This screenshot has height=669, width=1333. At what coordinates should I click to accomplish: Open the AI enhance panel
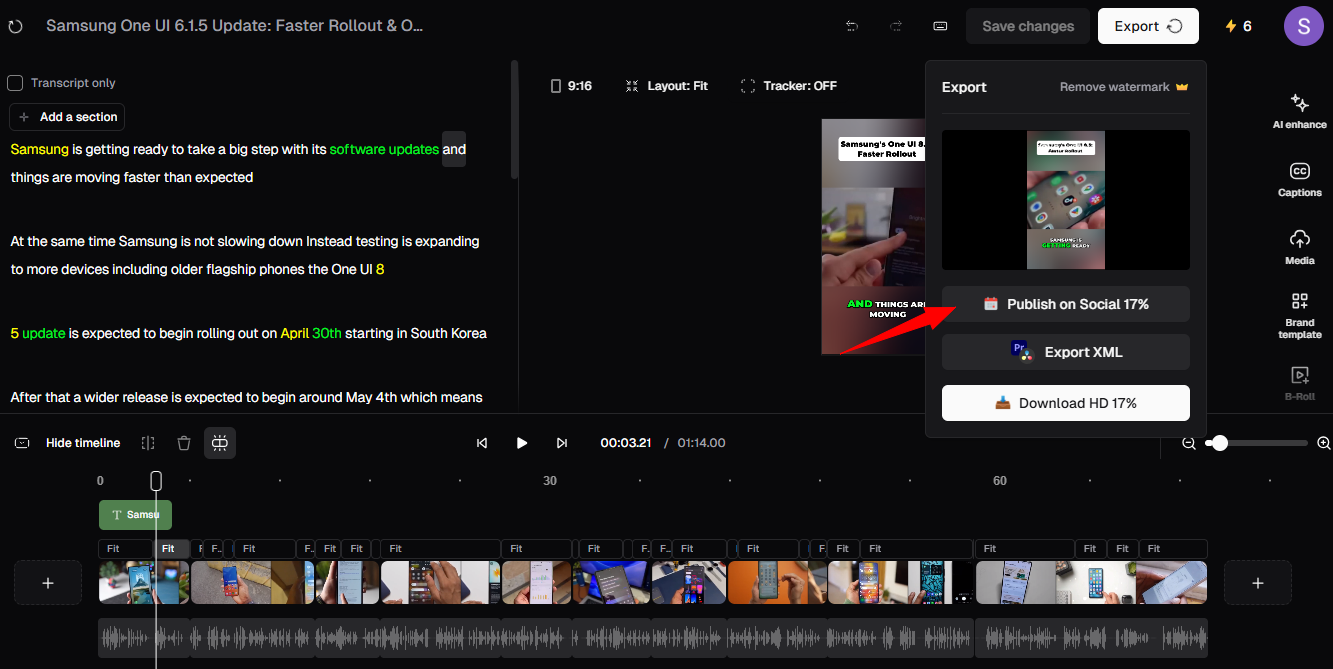point(1299,111)
